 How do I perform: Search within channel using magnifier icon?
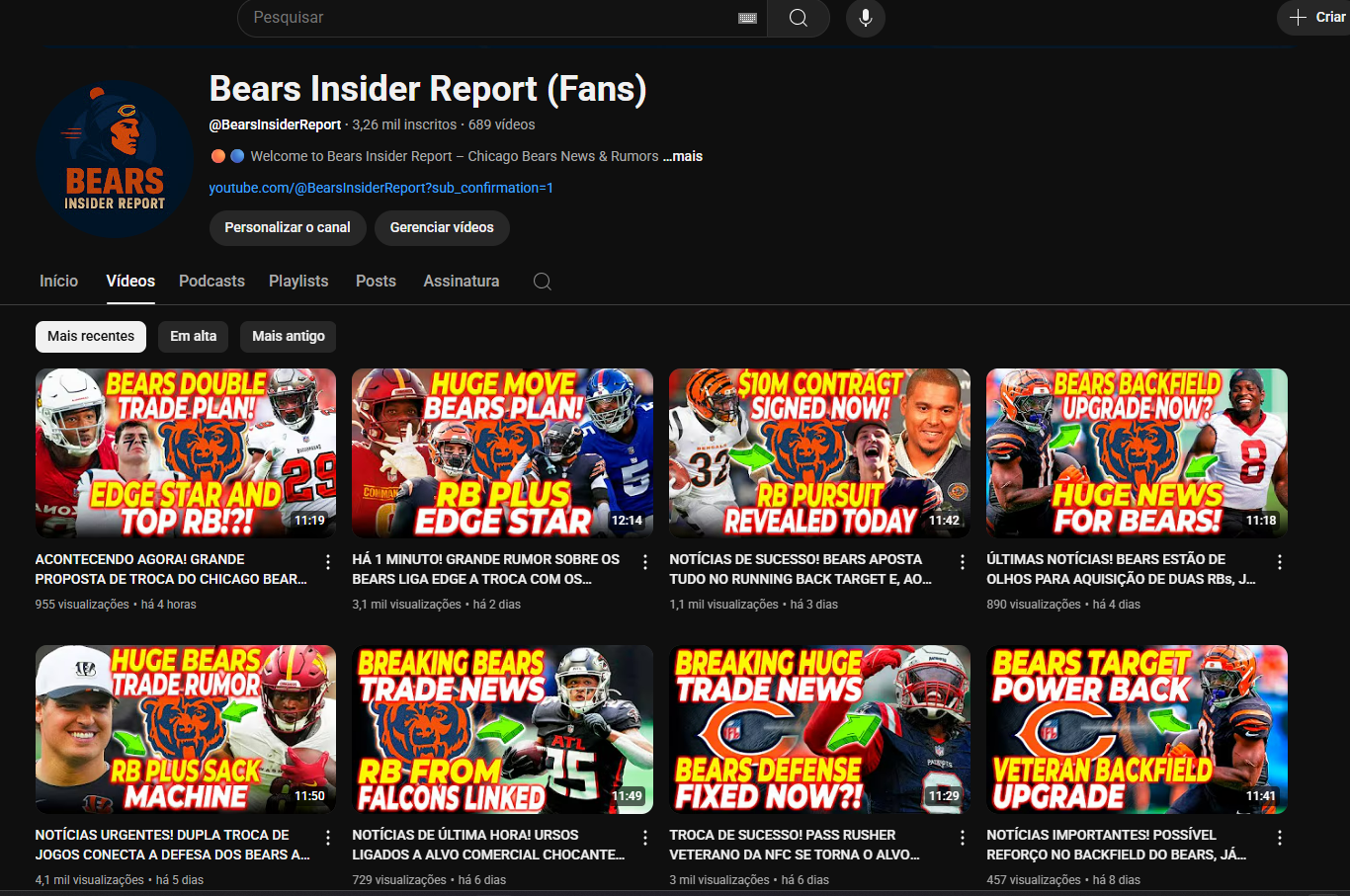tap(543, 282)
